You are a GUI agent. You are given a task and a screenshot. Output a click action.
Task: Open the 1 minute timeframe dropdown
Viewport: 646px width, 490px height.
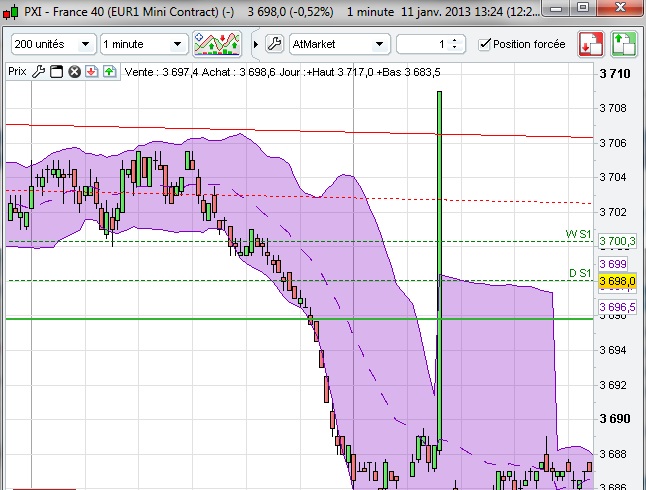(144, 44)
